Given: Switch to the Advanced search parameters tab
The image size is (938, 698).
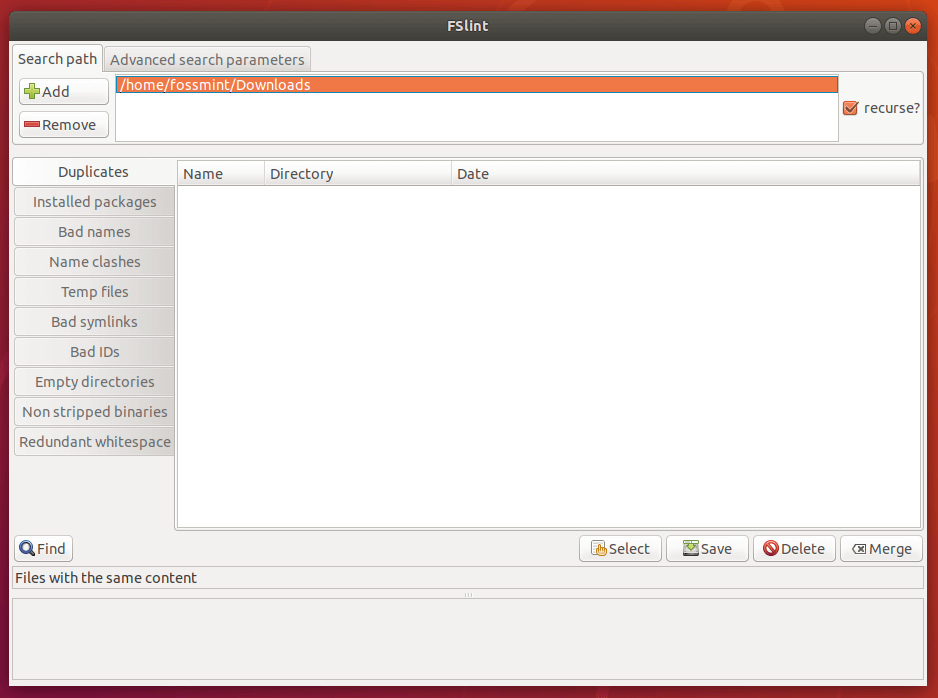Looking at the screenshot, I should (206, 59).
